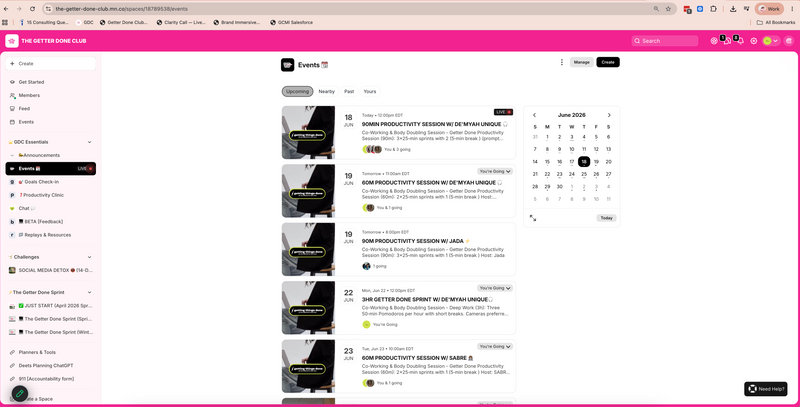
Task: Collapse the Challenges section
Action: 89,257
